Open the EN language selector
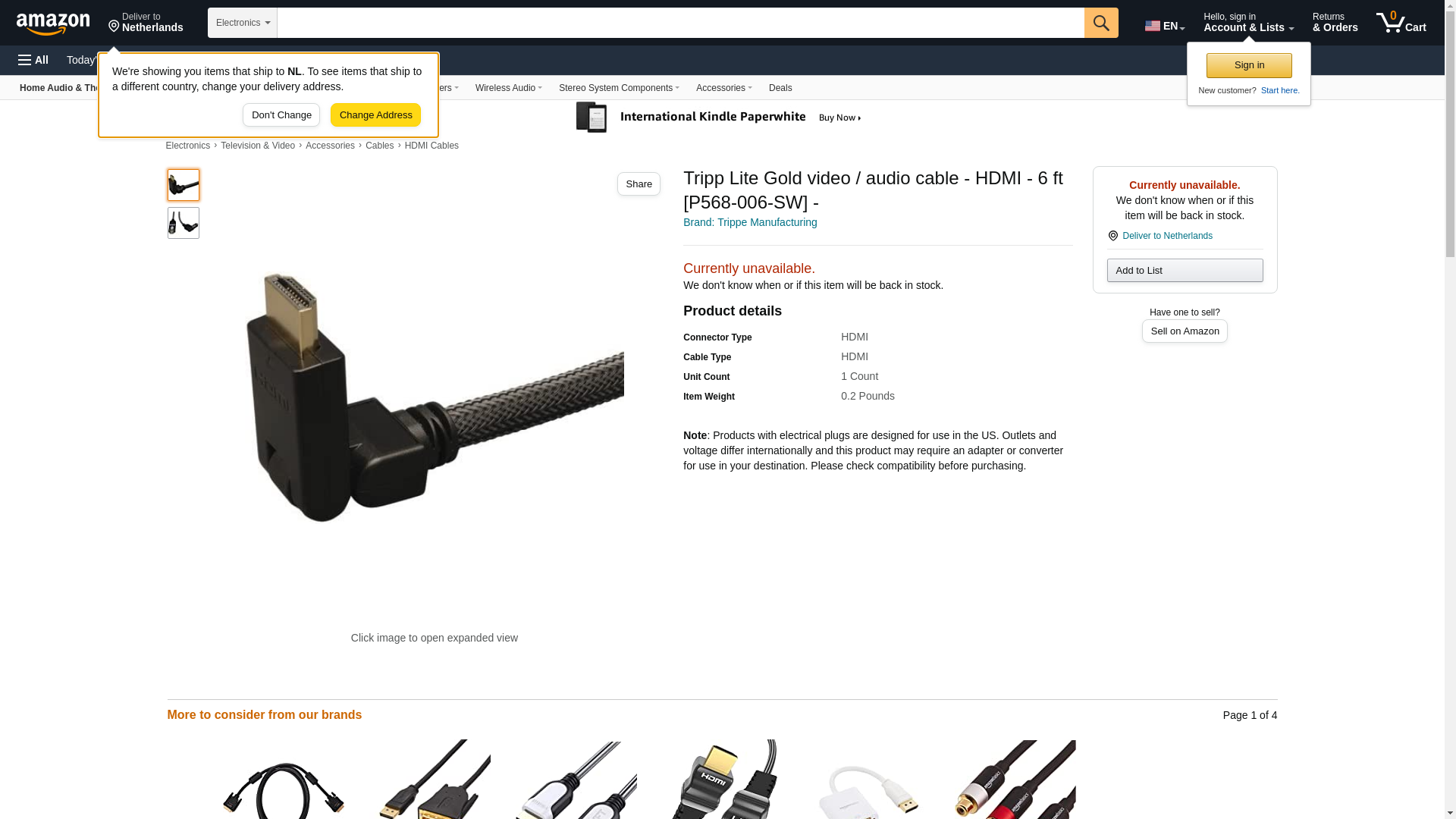 [1165, 25]
